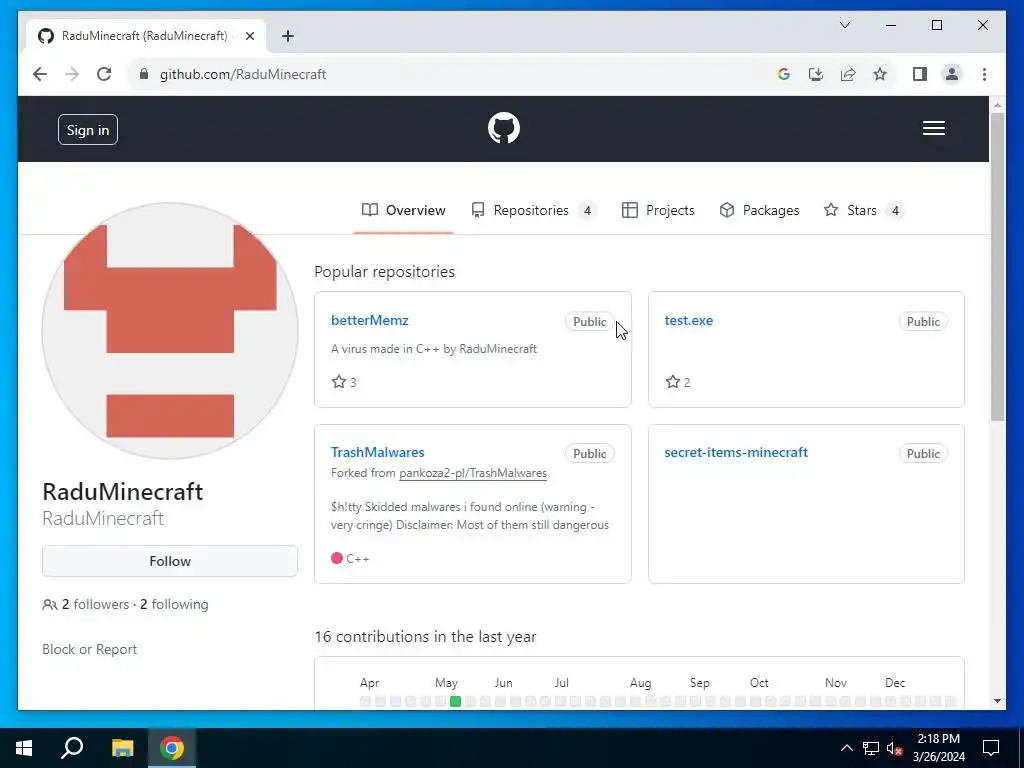
Task: Open the Projects tab
Action: (658, 210)
